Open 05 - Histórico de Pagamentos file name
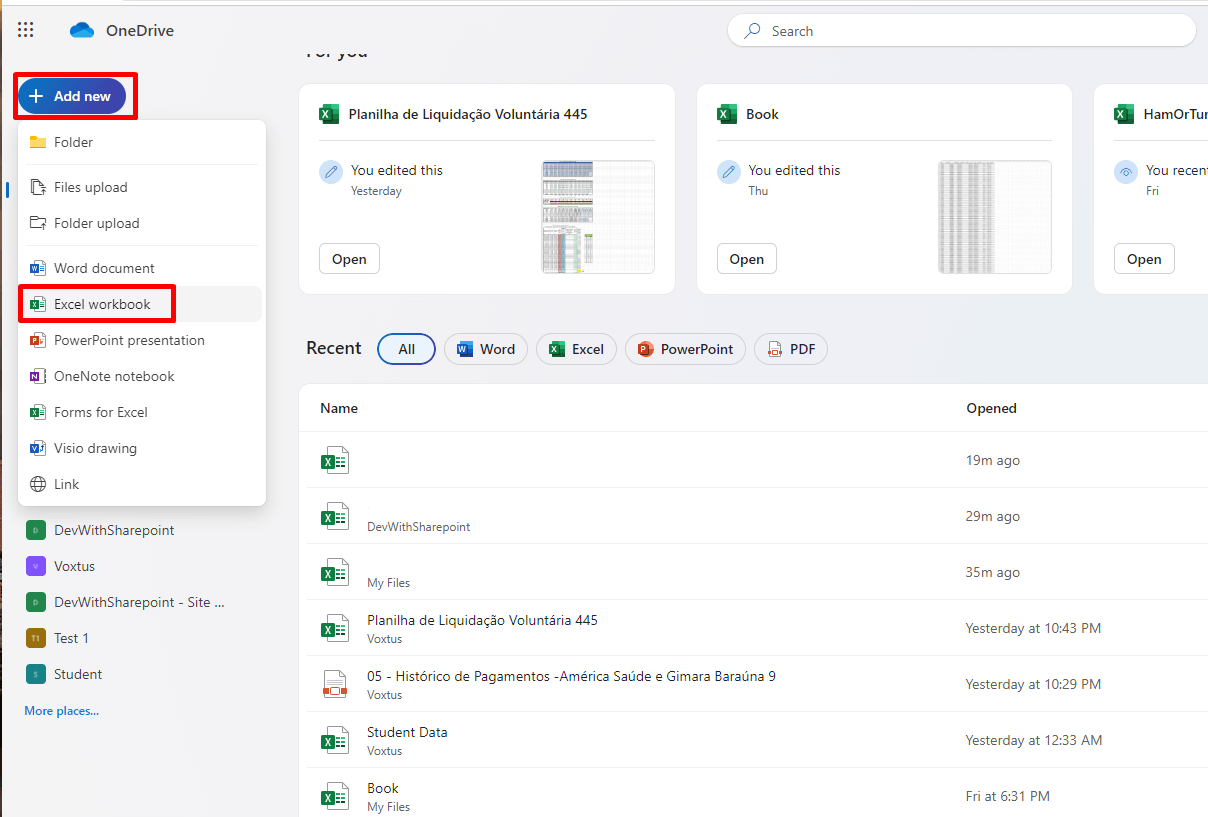This screenshot has height=817, width=1208. (x=571, y=676)
